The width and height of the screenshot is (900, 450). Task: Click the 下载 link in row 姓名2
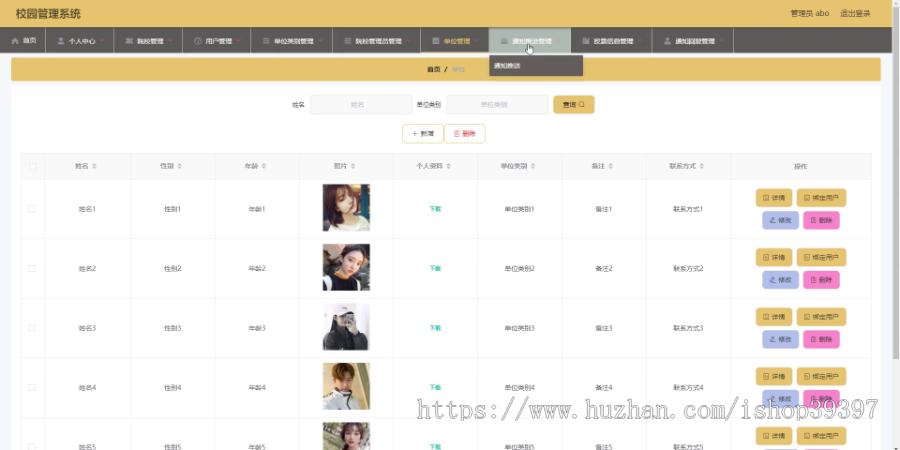pyautogui.click(x=435, y=269)
